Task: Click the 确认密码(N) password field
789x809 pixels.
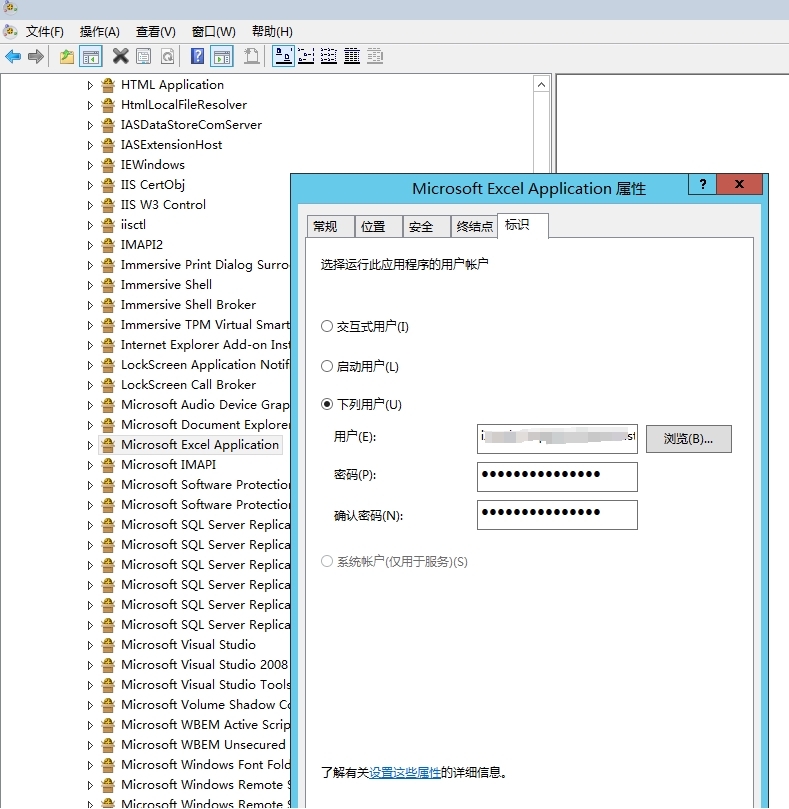Action: click(557, 515)
